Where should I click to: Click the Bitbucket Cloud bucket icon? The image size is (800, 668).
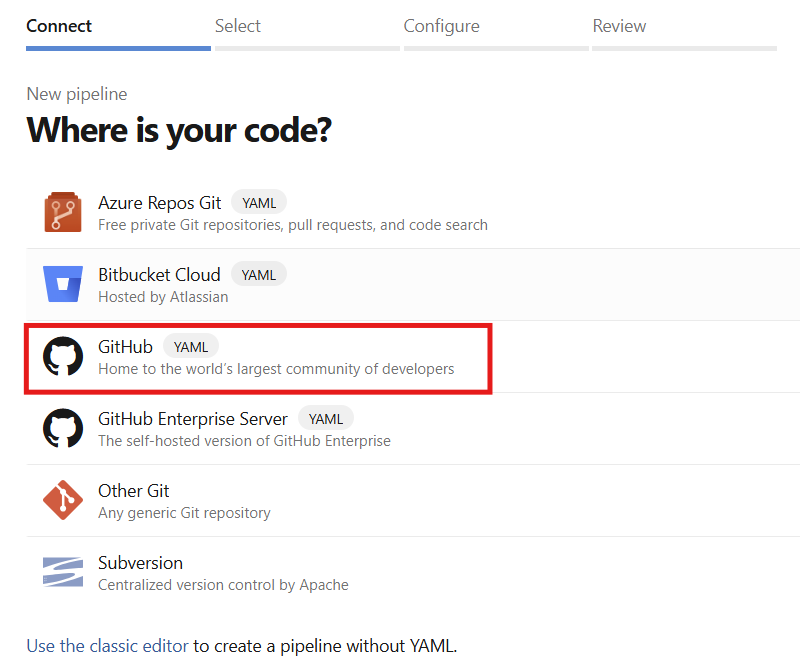click(x=63, y=284)
